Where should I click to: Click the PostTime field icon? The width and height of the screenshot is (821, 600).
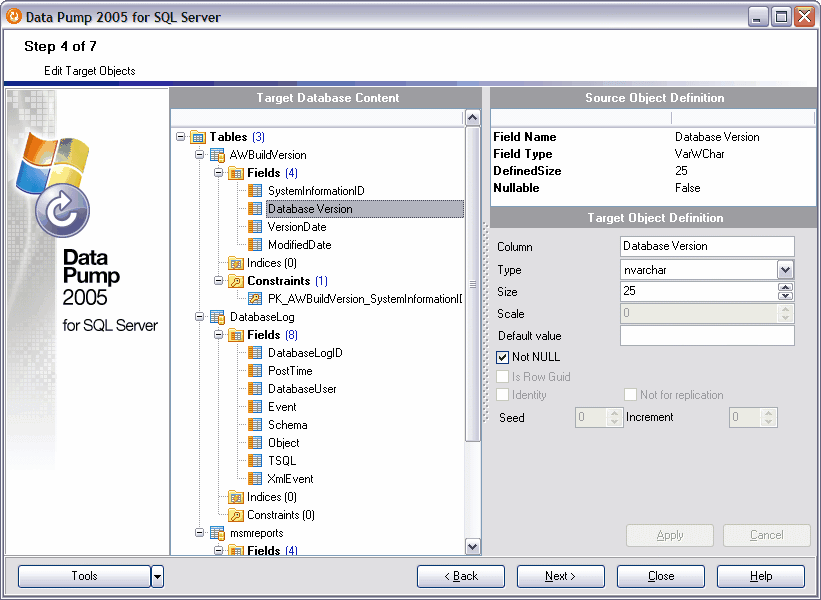click(255, 371)
